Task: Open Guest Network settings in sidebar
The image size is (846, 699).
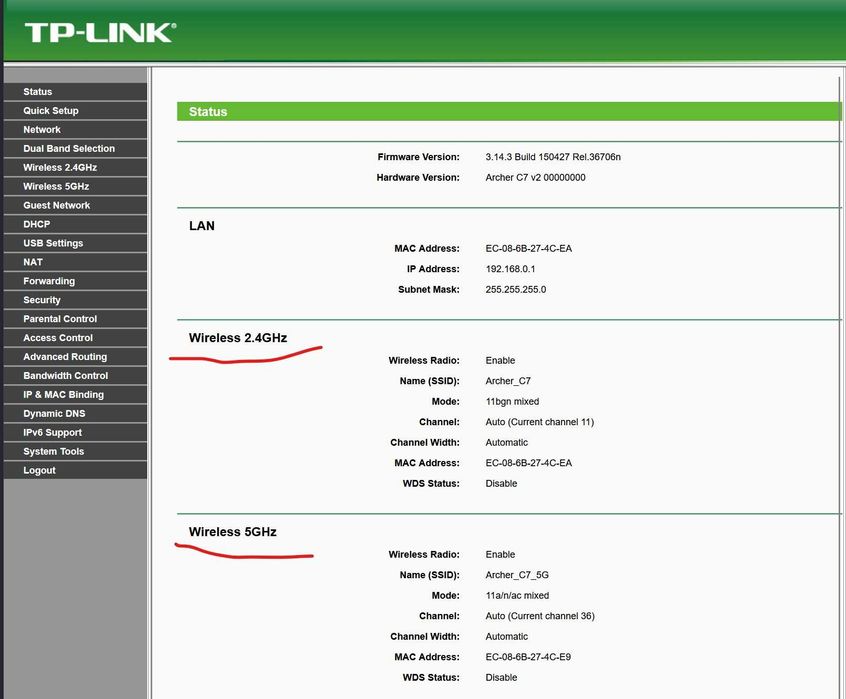Action: [75, 205]
